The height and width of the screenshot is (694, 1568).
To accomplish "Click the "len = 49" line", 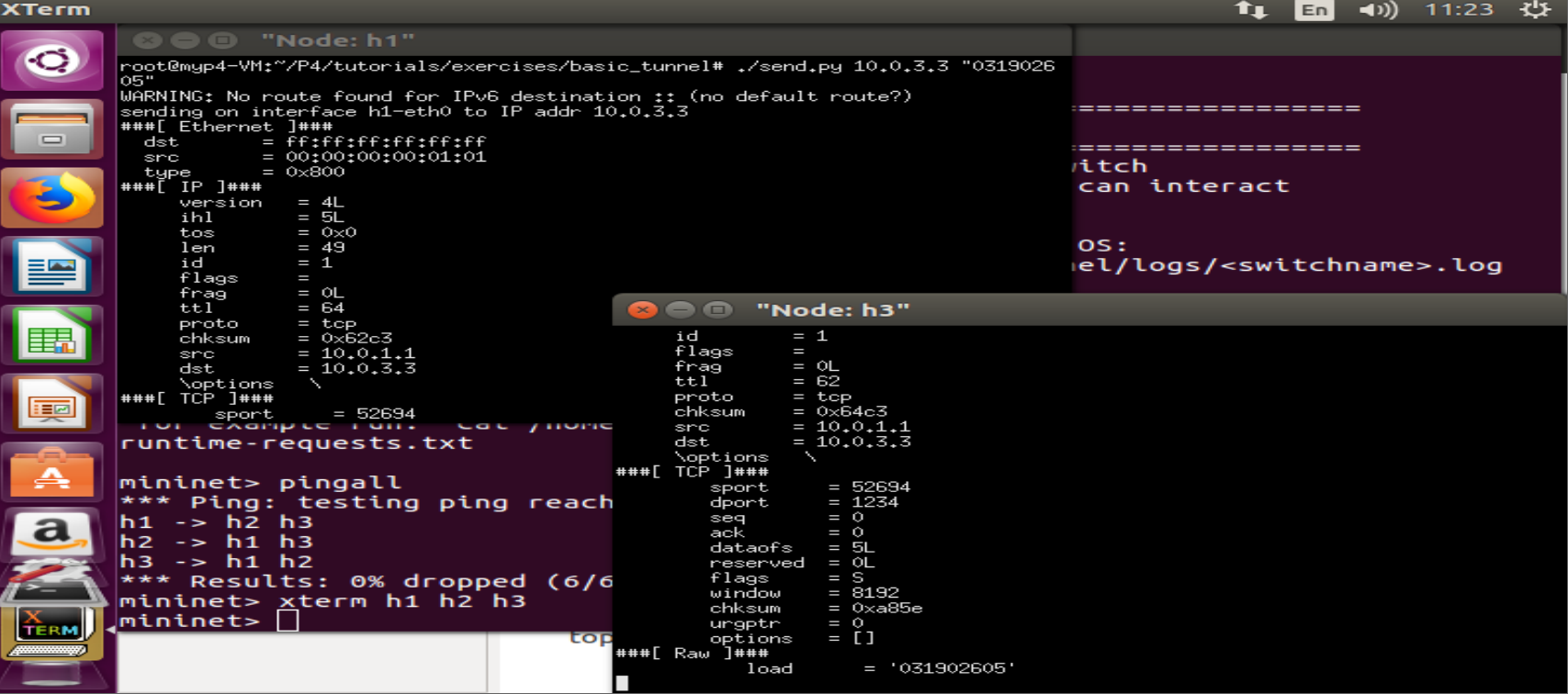I will (262, 248).
